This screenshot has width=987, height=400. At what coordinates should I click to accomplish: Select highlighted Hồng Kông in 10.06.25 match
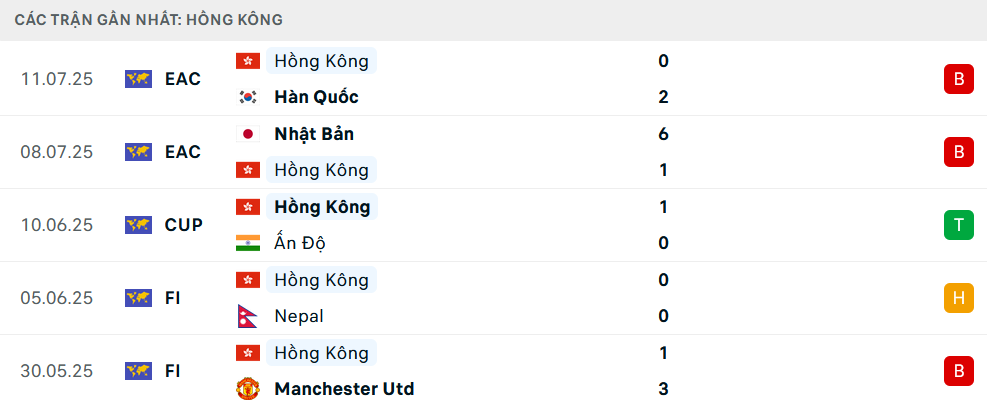[x=322, y=207]
